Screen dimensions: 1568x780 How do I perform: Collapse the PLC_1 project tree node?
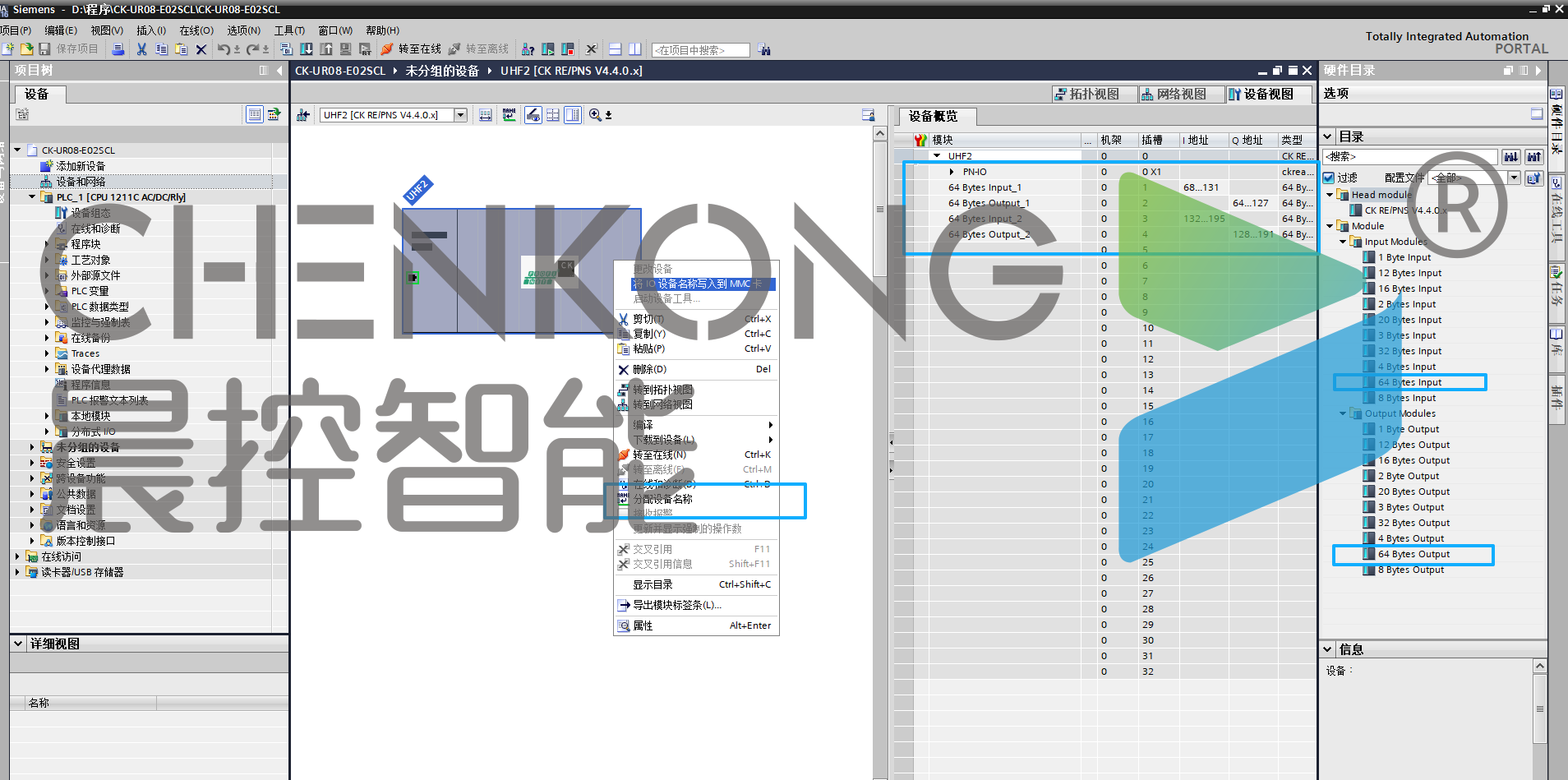pyautogui.click(x=32, y=197)
